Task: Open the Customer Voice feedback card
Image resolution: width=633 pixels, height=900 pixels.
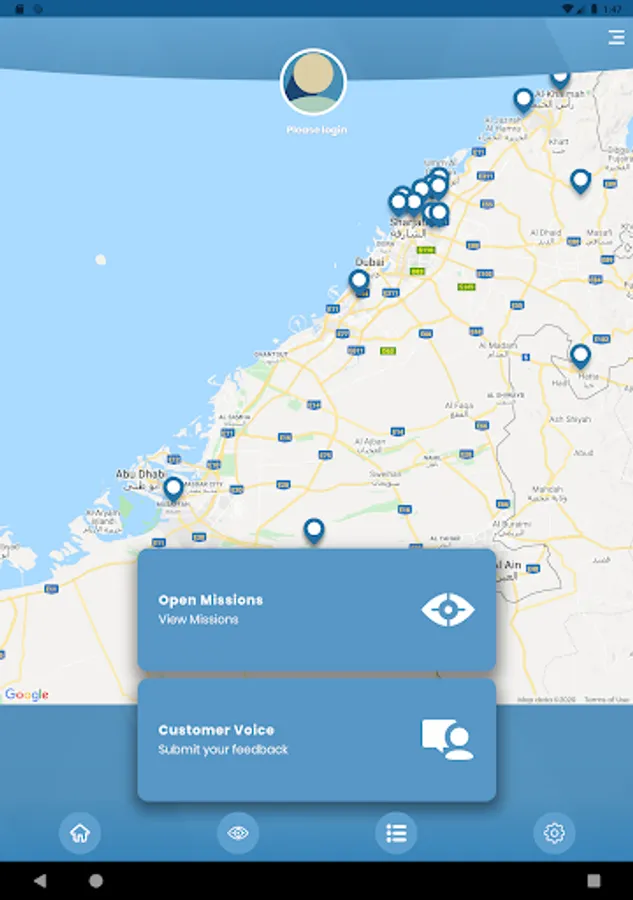Action: point(317,740)
